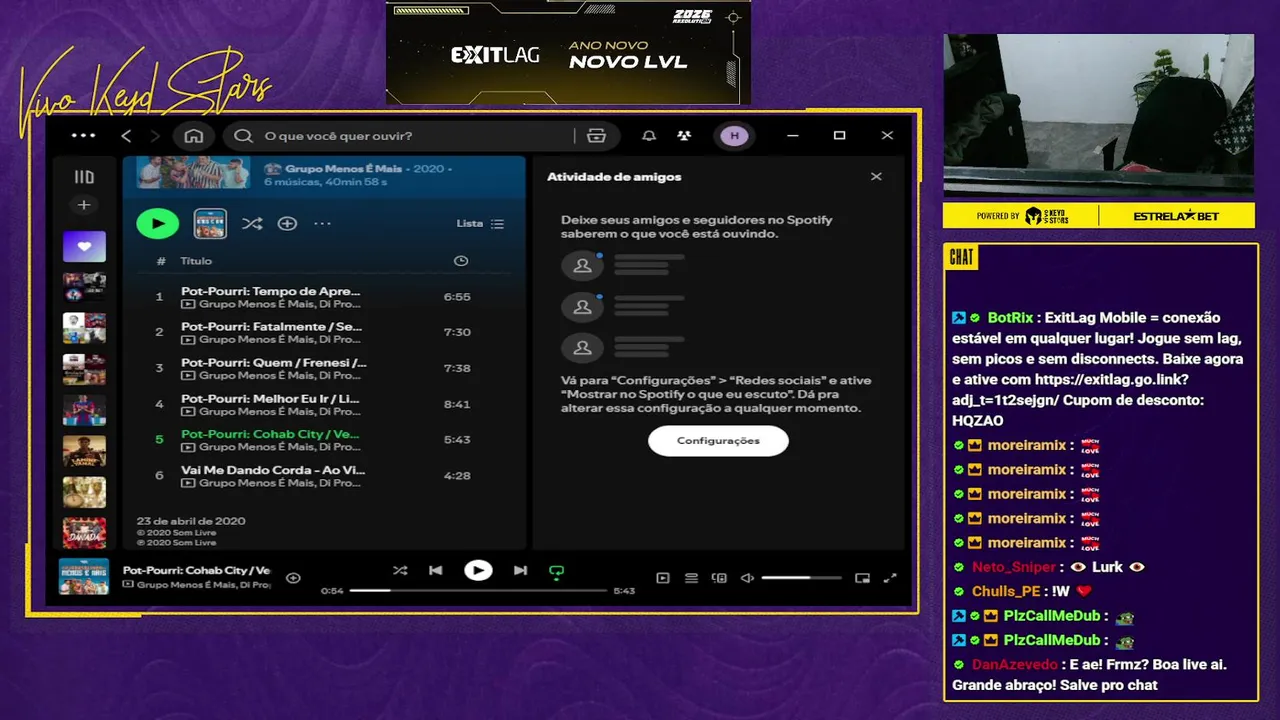Mute the volume speaker icon
This screenshot has width=1280, height=720.
747,578
